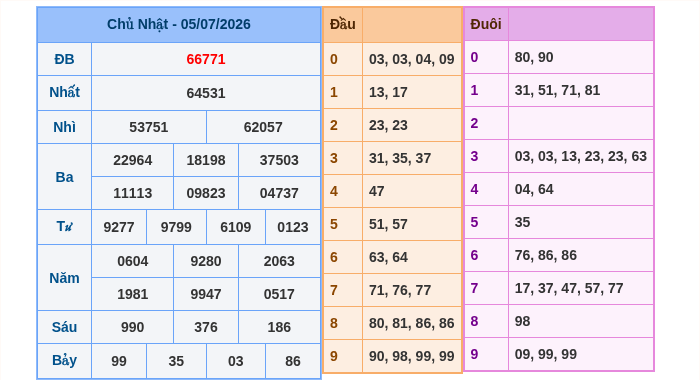The image size is (700, 380).
Task: Select Đuôi 6 values 76, 86, 86
Action: pos(546,256)
